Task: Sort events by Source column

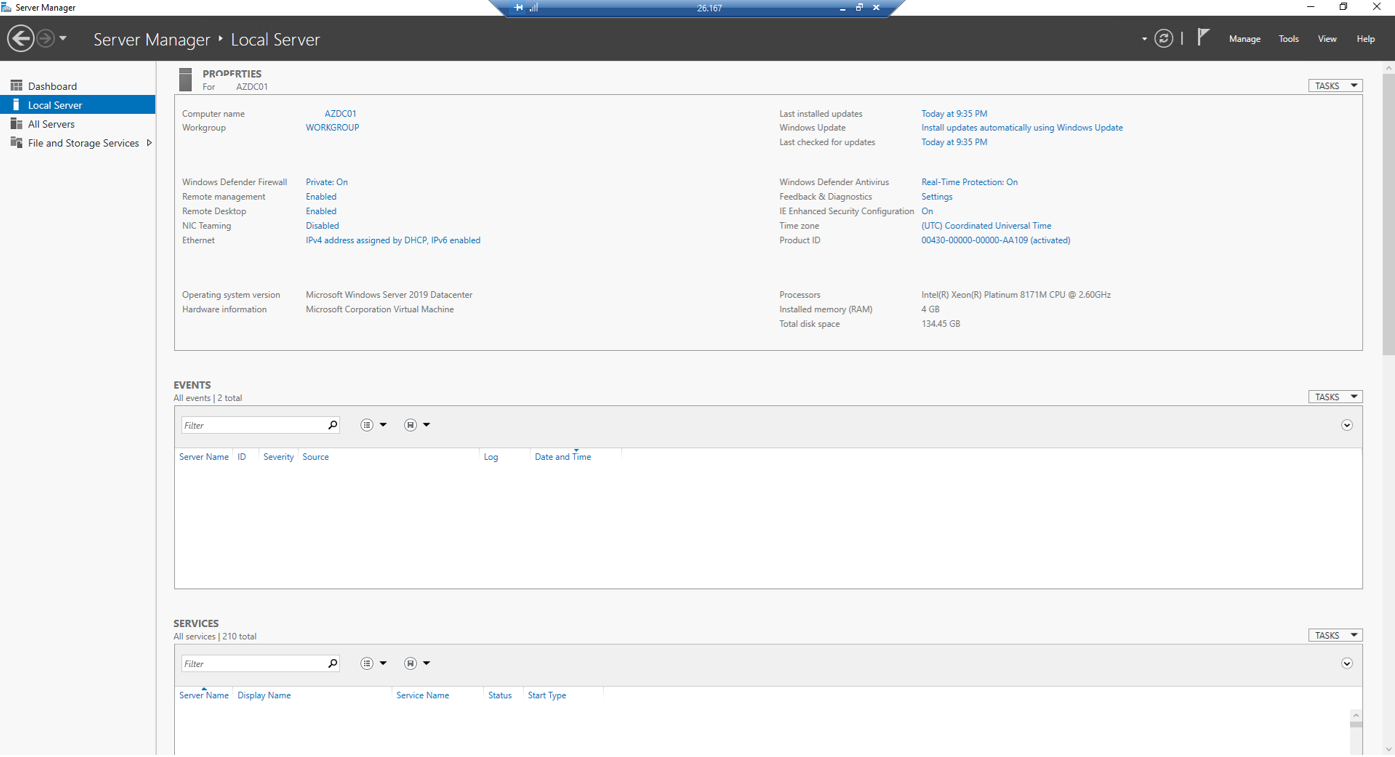Action: [x=315, y=457]
